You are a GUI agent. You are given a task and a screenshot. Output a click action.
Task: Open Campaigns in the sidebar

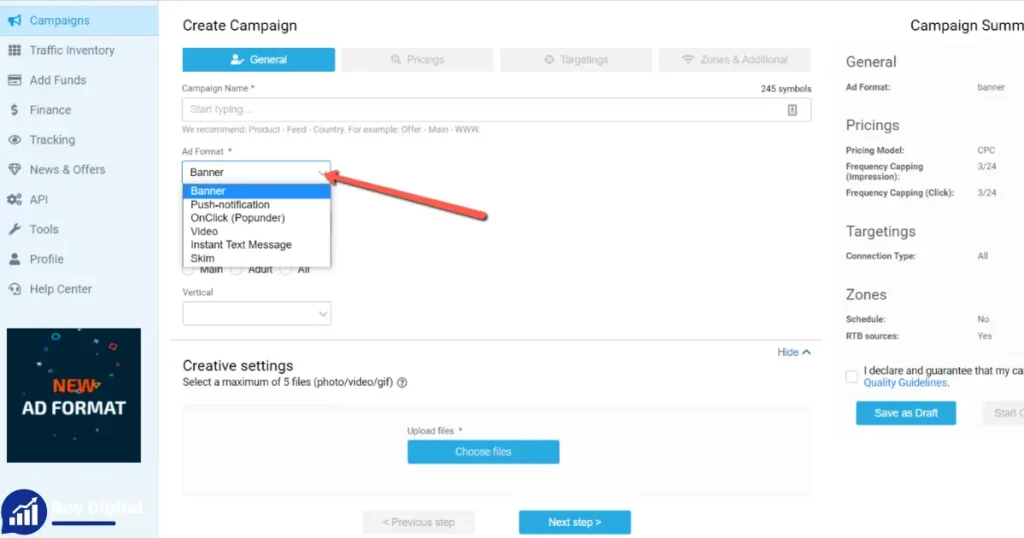coord(79,20)
